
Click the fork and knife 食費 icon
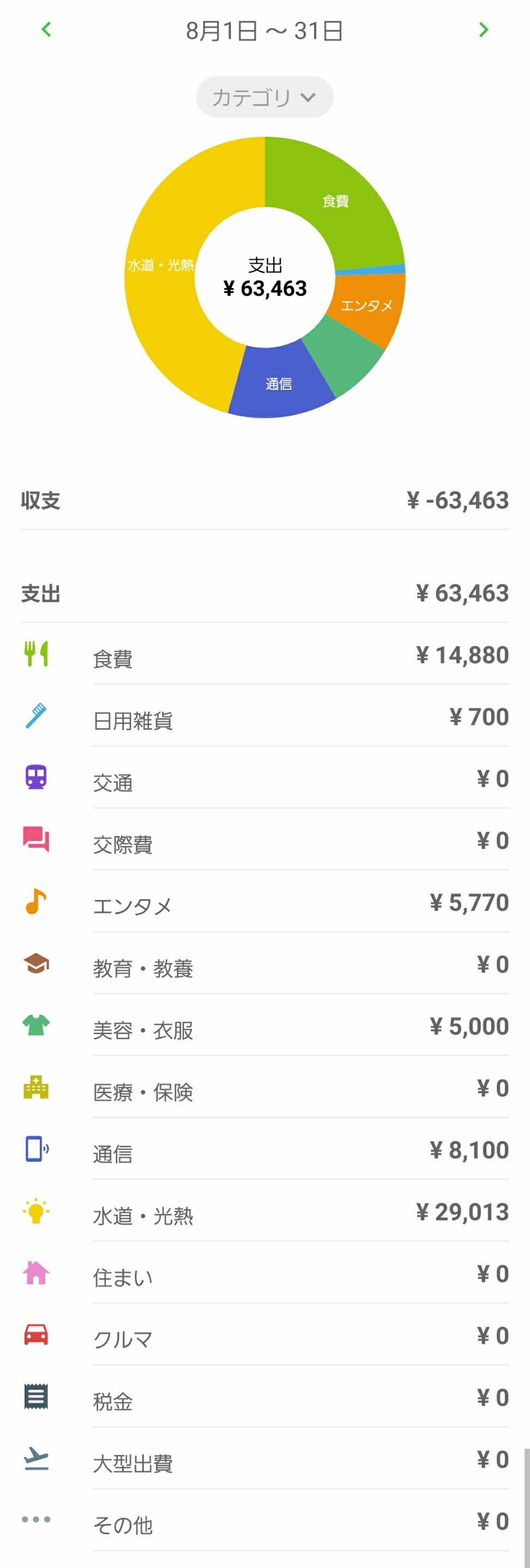36,654
